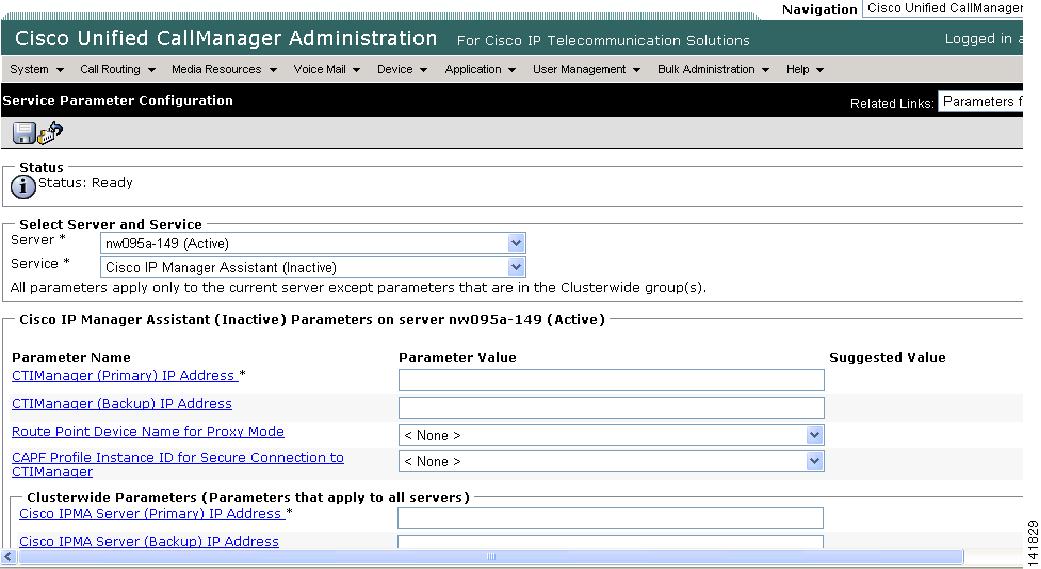This screenshot has height=569, width=1041.
Task: Open the Navigation dropdown at top right
Action: click(942, 8)
